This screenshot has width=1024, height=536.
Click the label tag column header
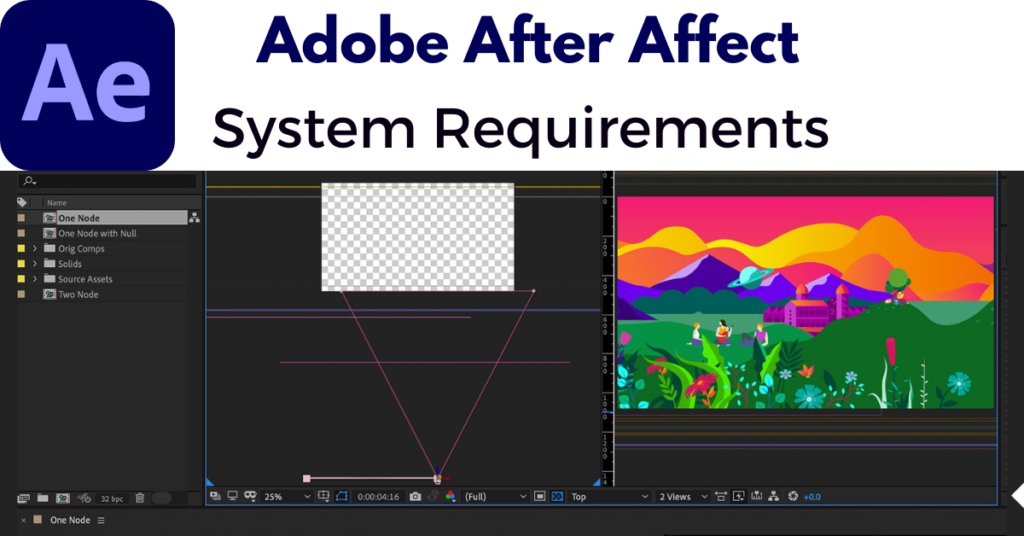(22, 202)
